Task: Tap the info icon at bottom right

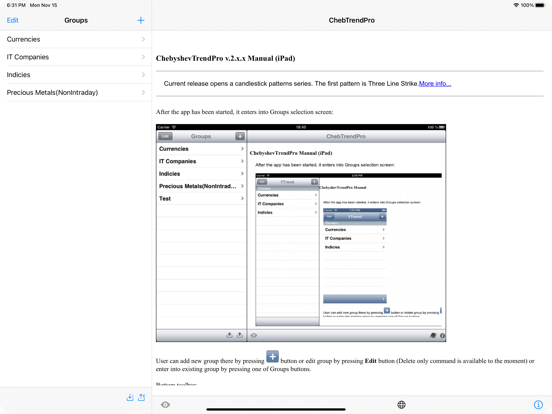Action: (x=538, y=404)
